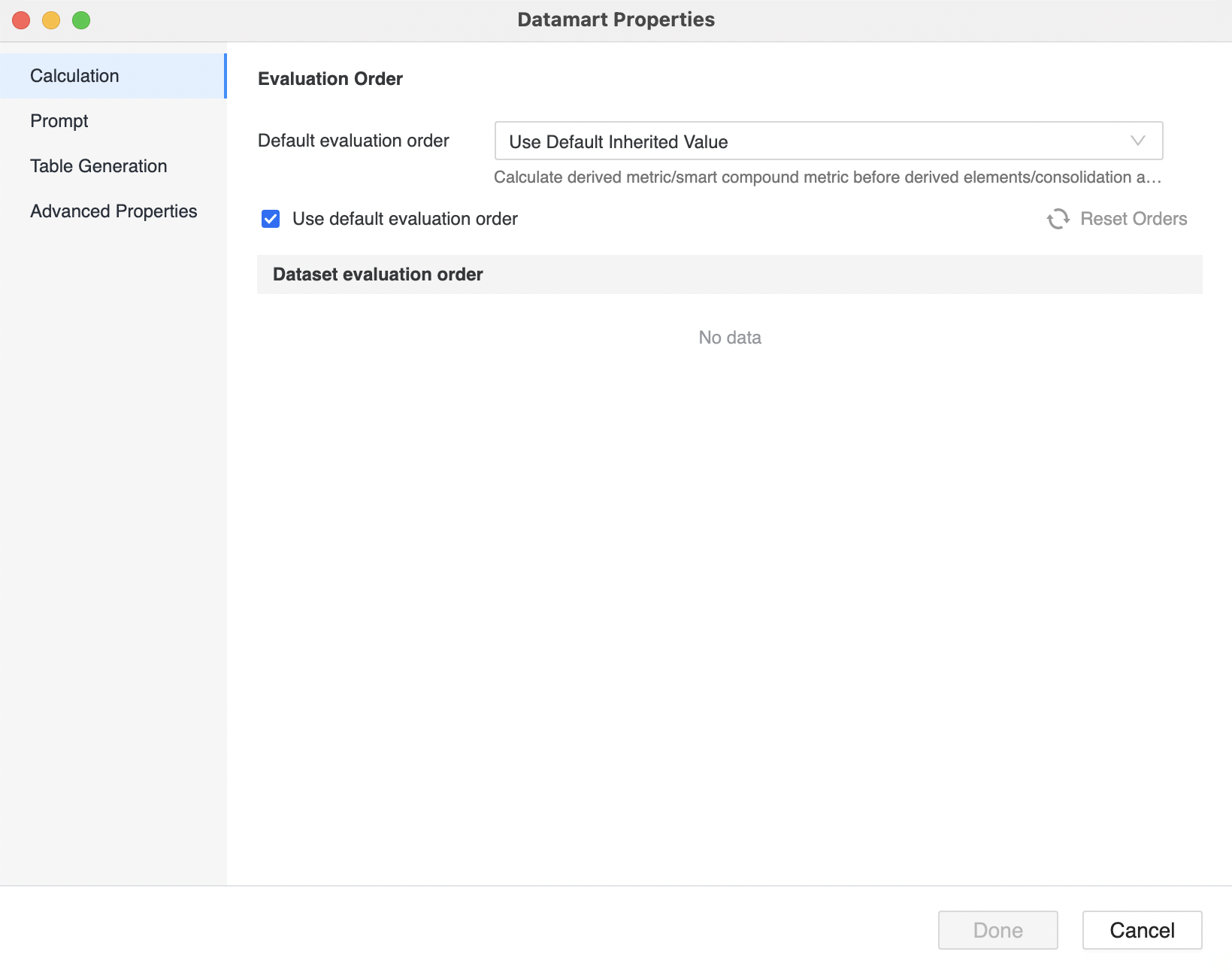
Task: Click the truncated description below the dropdown
Action: coord(827,177)
